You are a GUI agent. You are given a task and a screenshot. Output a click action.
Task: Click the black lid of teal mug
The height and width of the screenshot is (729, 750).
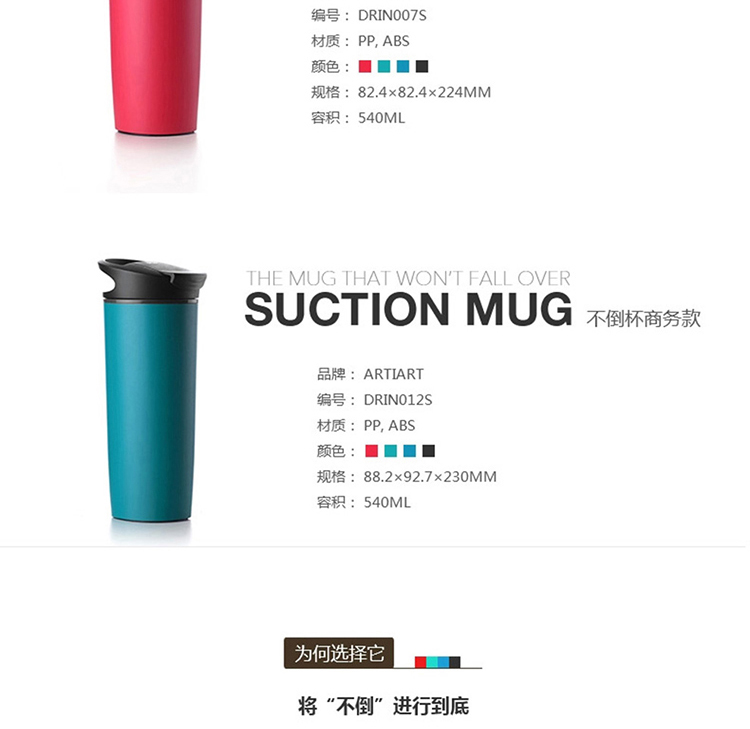152,278
